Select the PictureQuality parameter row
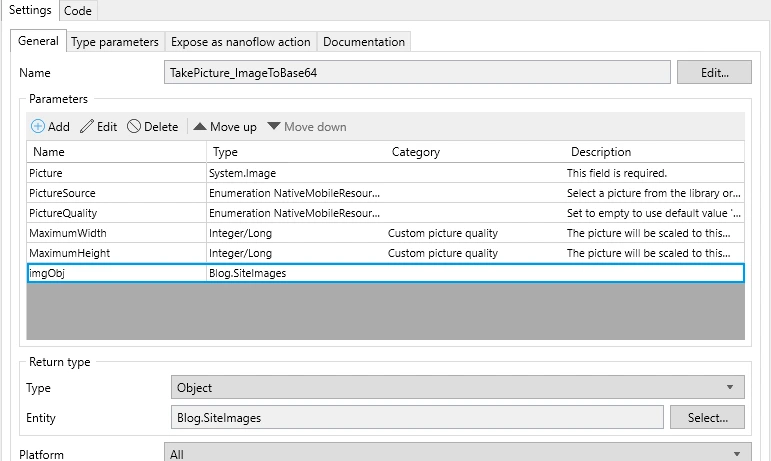 coord(386,213)
